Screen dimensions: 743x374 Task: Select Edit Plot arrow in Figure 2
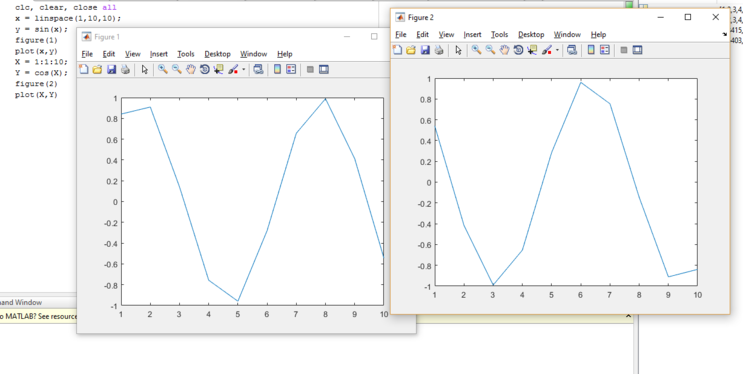458,50
